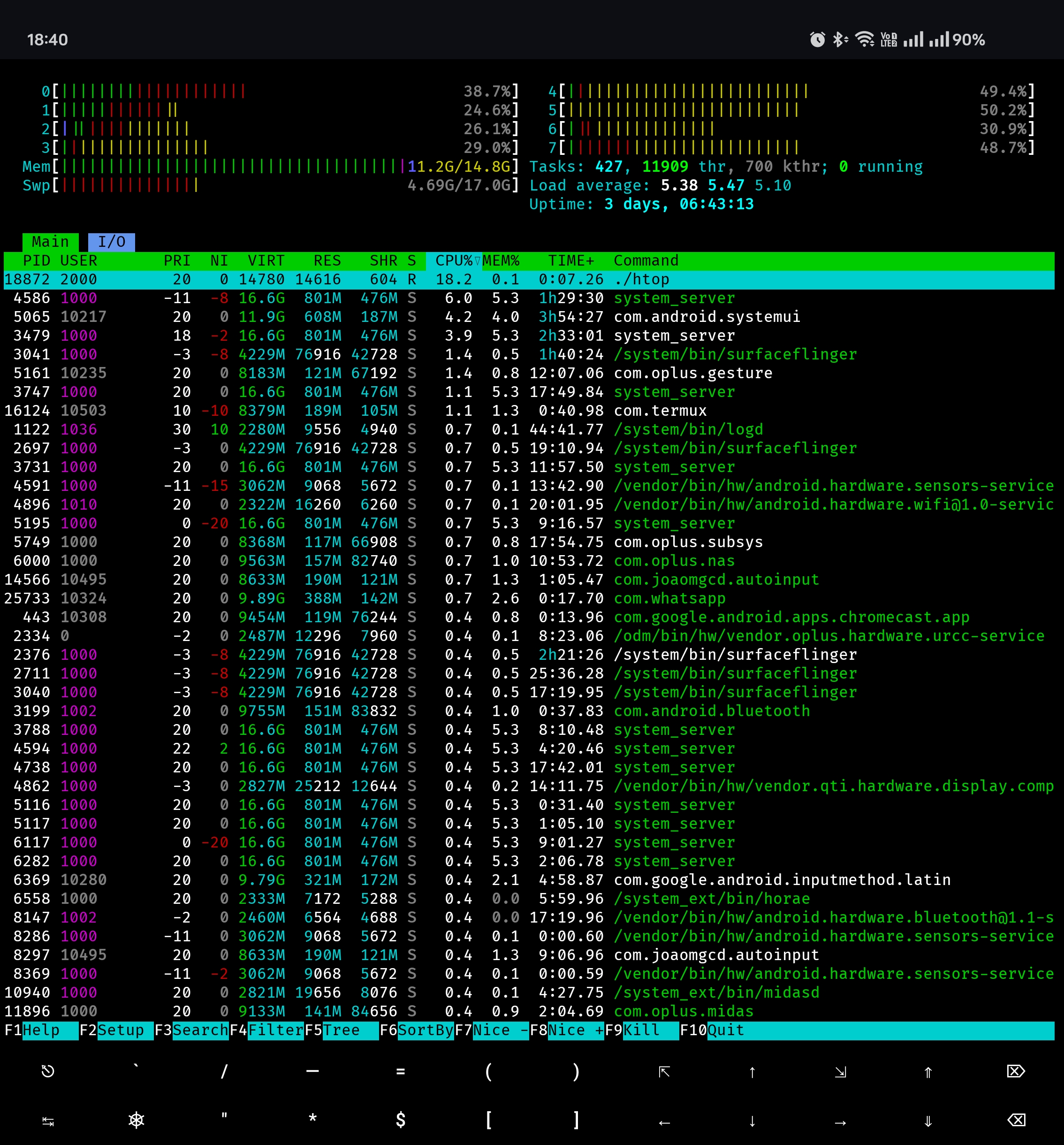Select the Main tab

[50, 242]
